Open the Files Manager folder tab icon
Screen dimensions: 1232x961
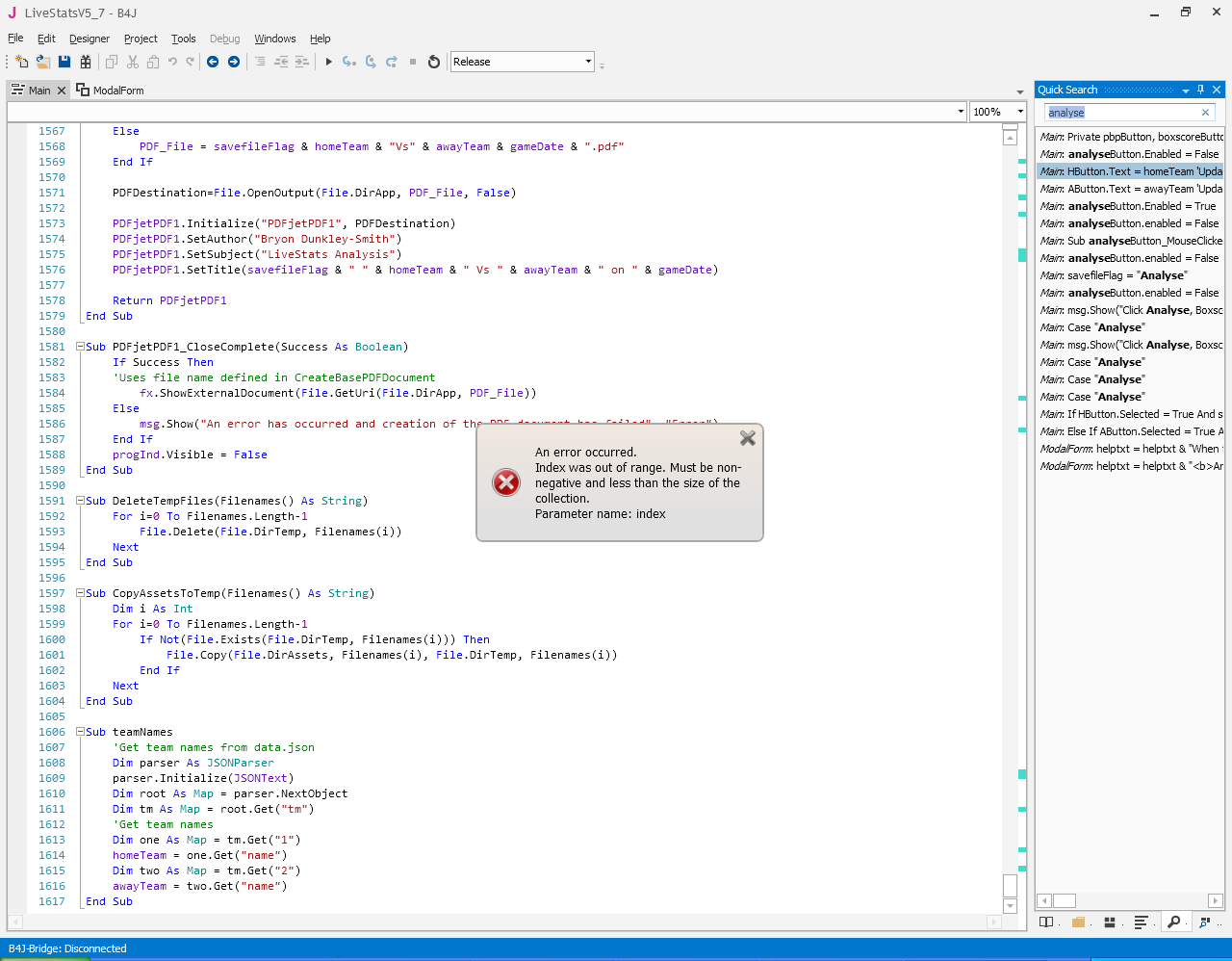(x=1078, y=922)
